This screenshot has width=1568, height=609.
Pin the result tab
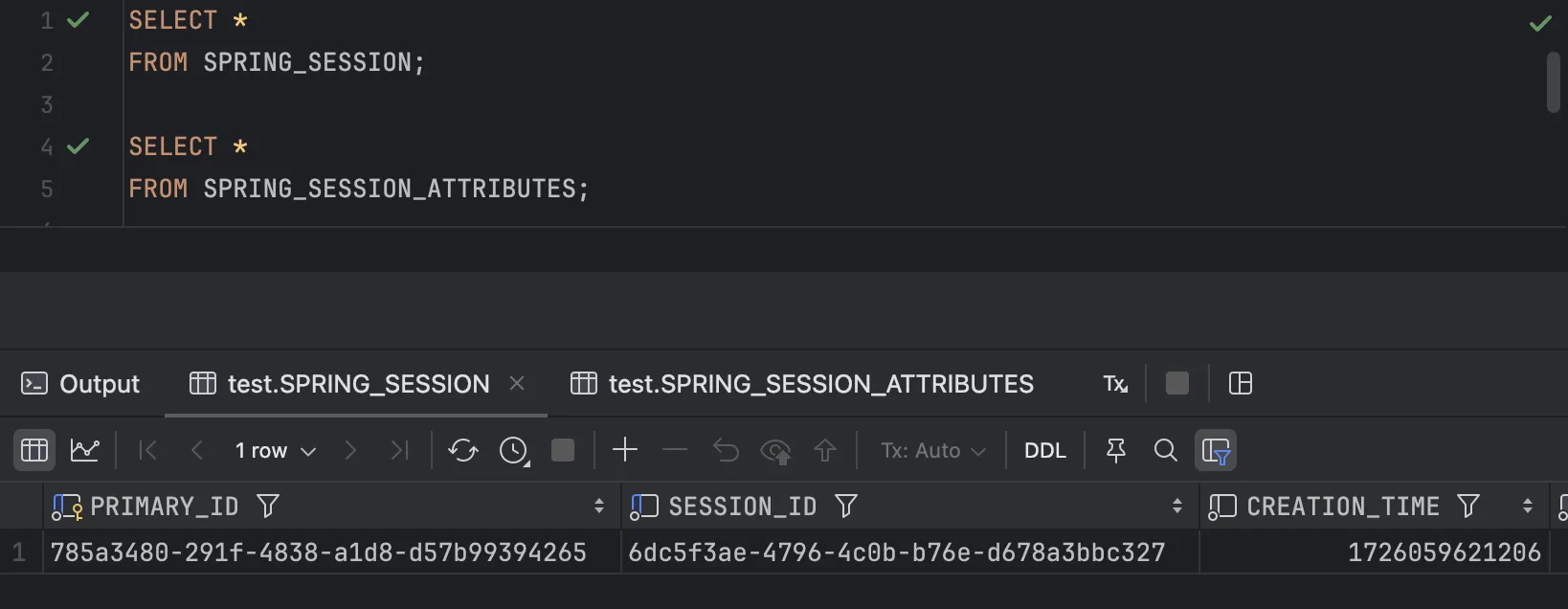click(1116, 450)
